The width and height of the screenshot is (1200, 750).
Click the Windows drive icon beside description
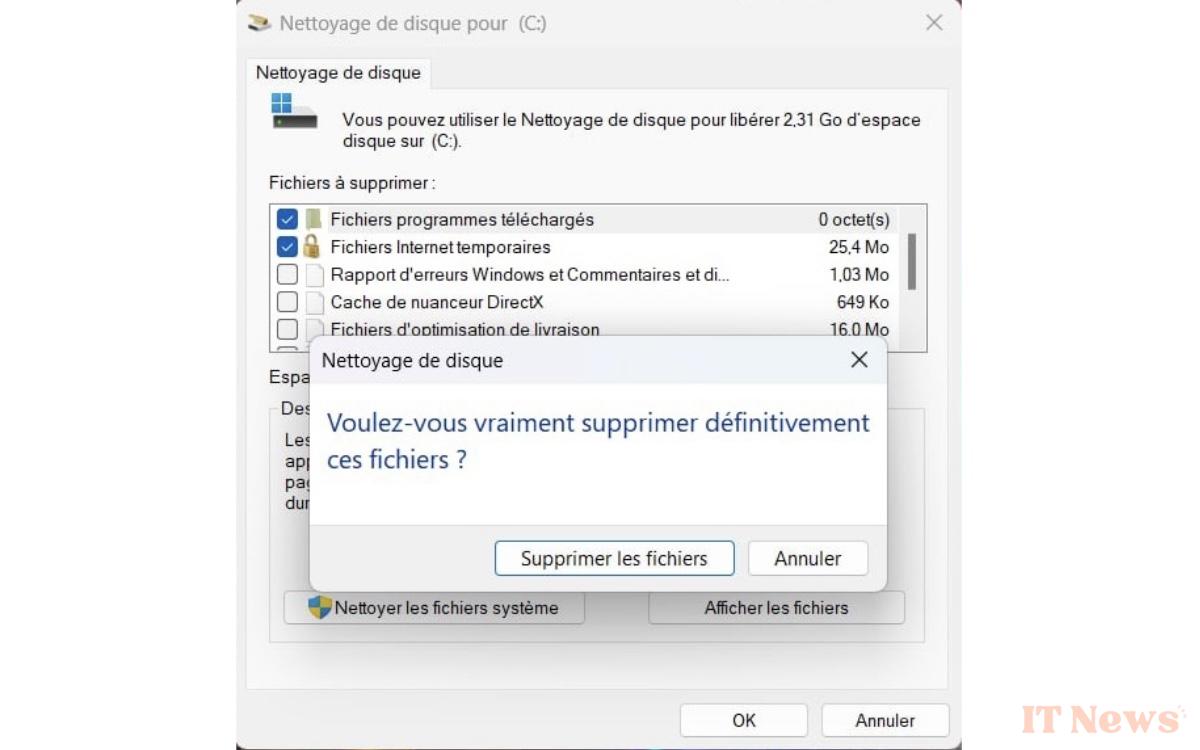coord(294,111)
